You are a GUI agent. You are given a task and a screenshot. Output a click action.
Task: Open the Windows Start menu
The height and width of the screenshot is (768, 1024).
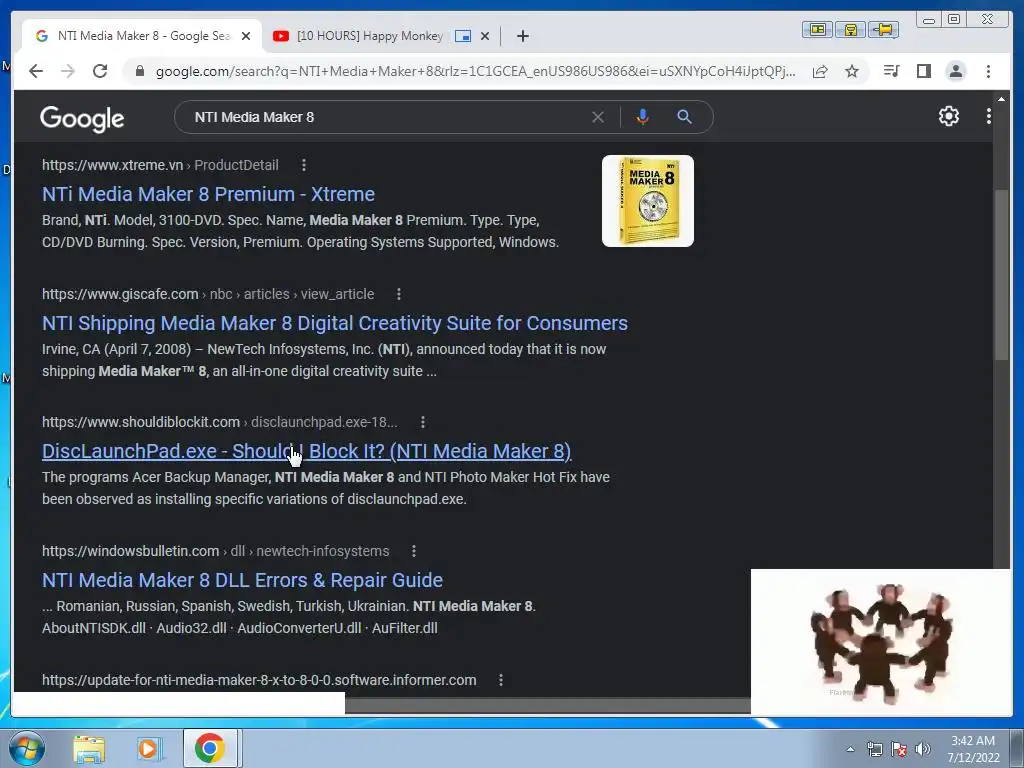(x=27, y=748)
